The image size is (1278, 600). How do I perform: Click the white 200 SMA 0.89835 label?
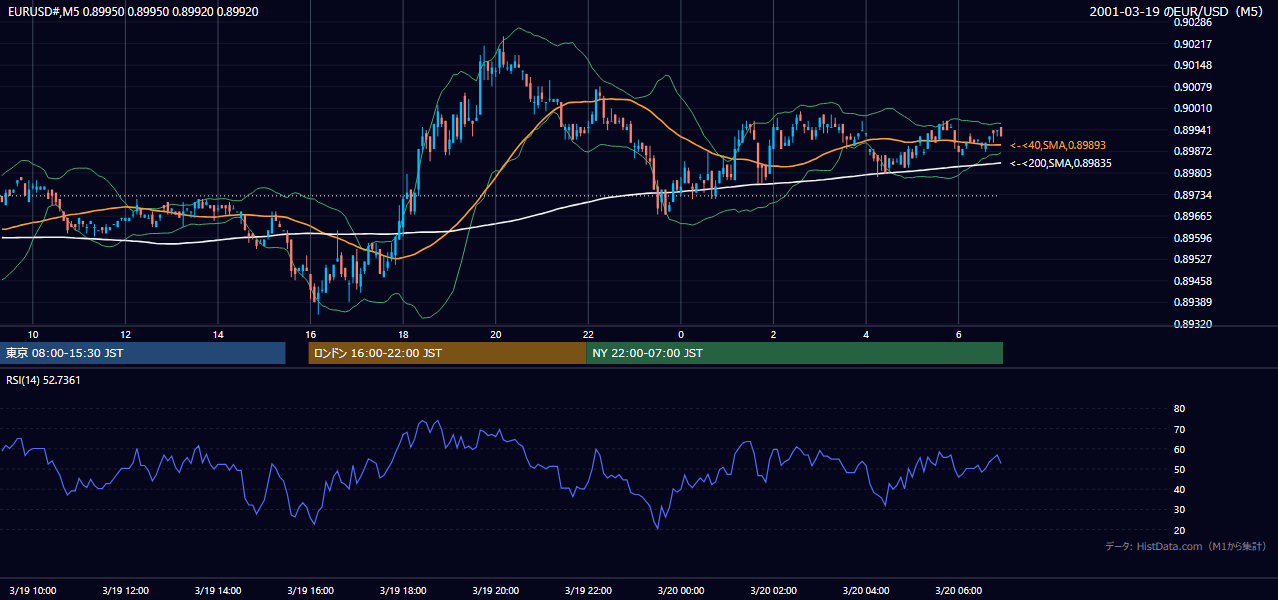1061,163
